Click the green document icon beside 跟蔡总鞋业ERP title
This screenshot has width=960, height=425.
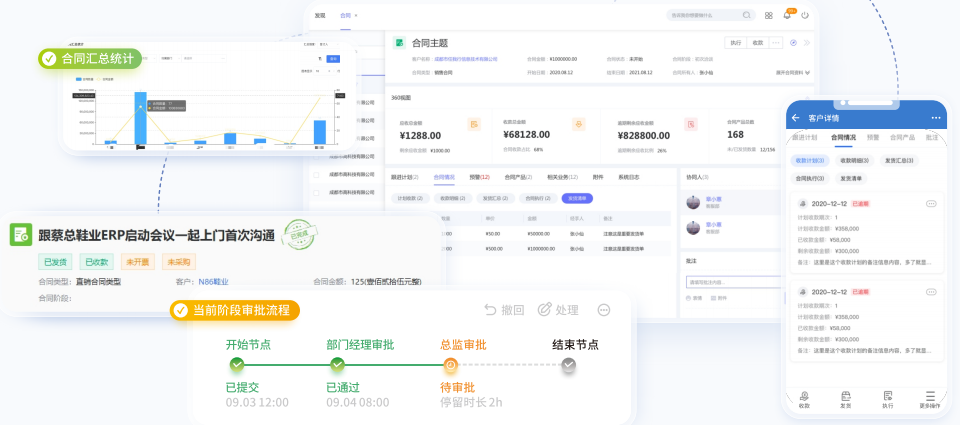click(20, 235)
